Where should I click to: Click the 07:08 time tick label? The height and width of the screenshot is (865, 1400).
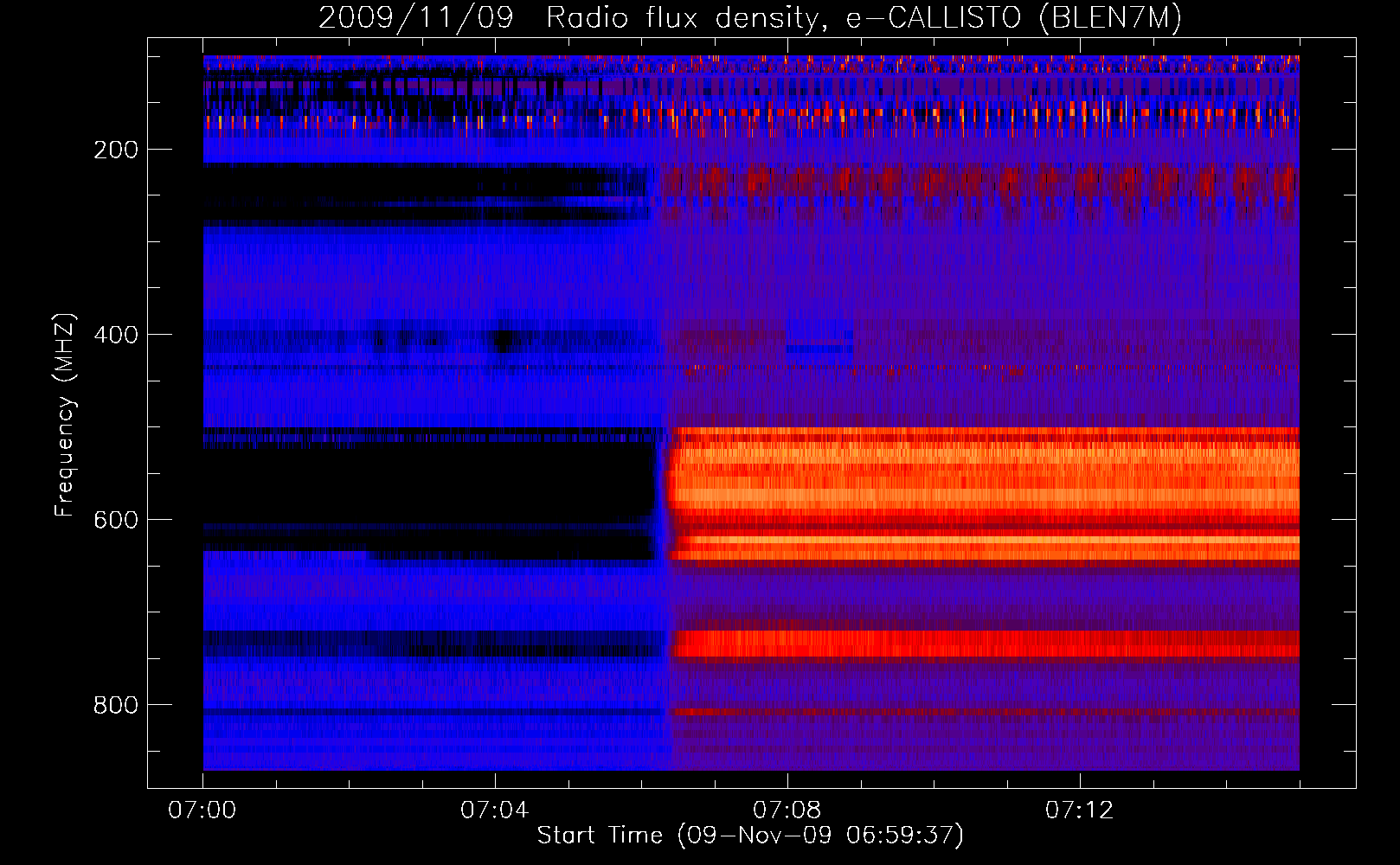tap(787, 811)
